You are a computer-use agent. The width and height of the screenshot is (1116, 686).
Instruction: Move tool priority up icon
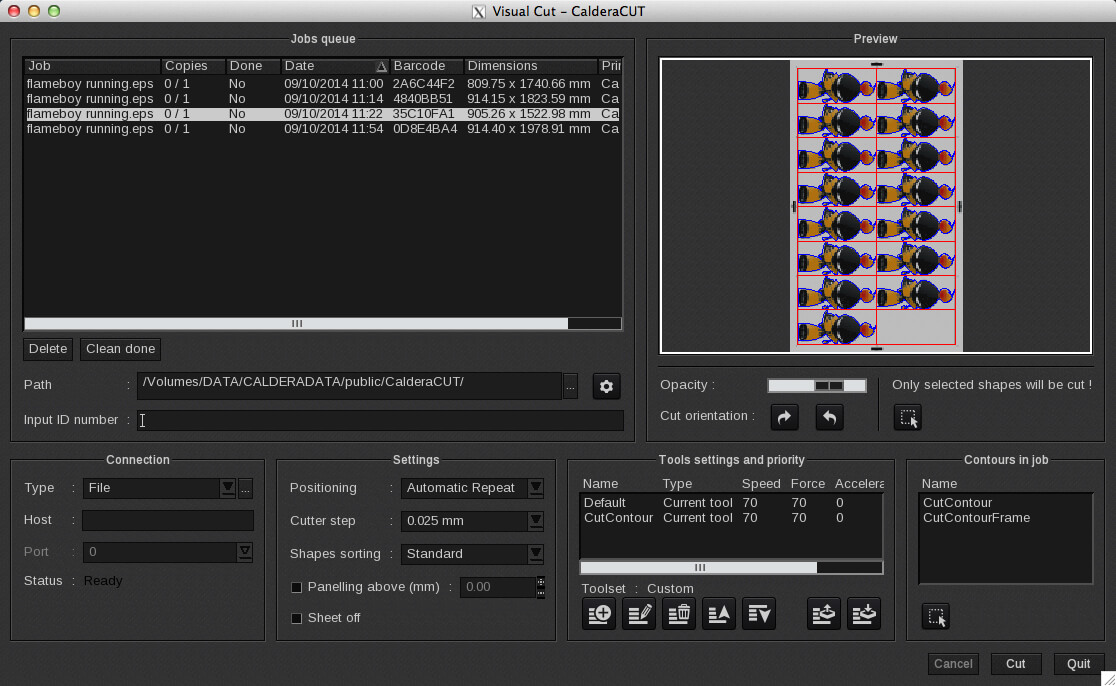point(719,613)
